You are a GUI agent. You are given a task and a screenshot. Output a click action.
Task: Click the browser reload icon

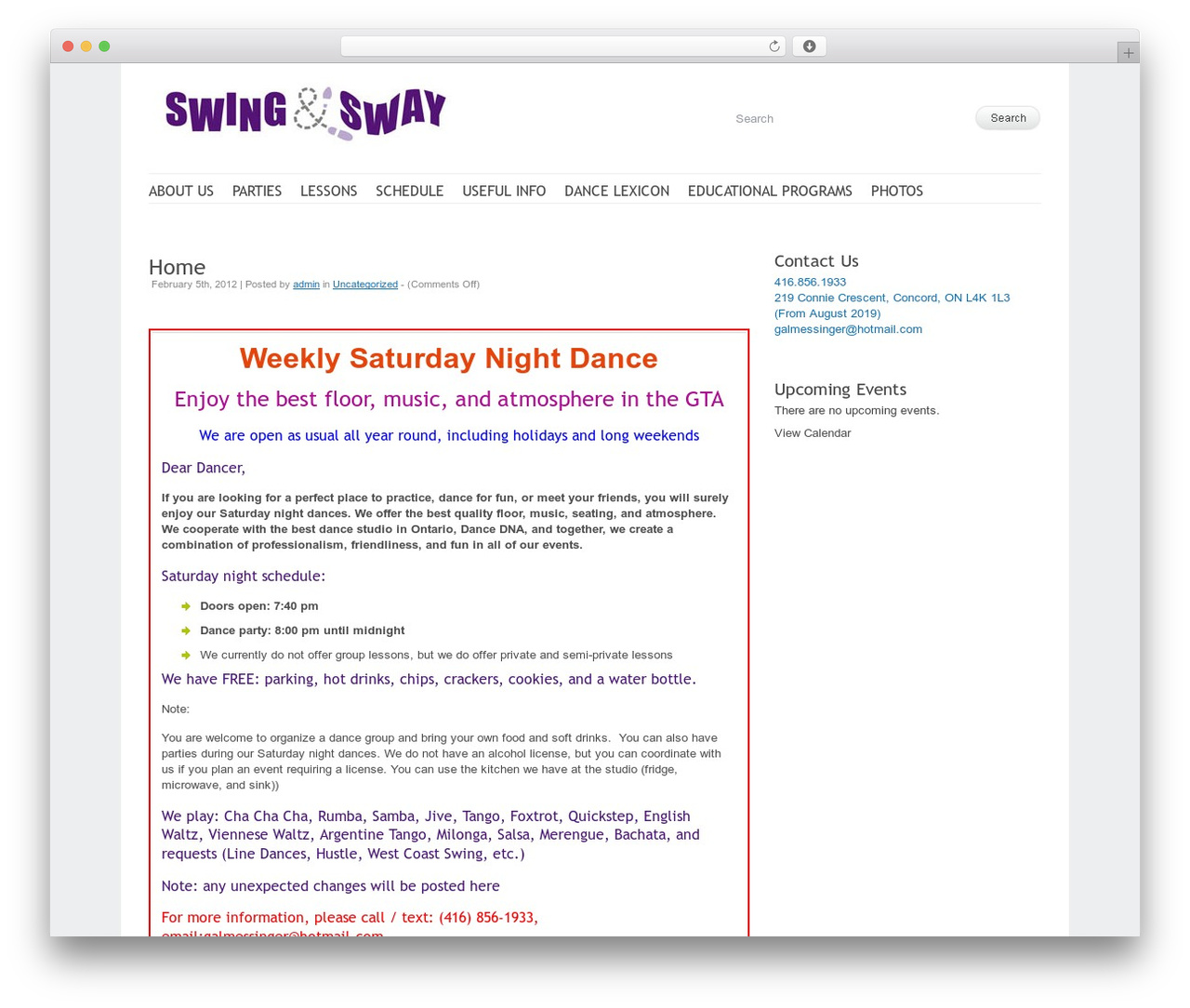773,46
